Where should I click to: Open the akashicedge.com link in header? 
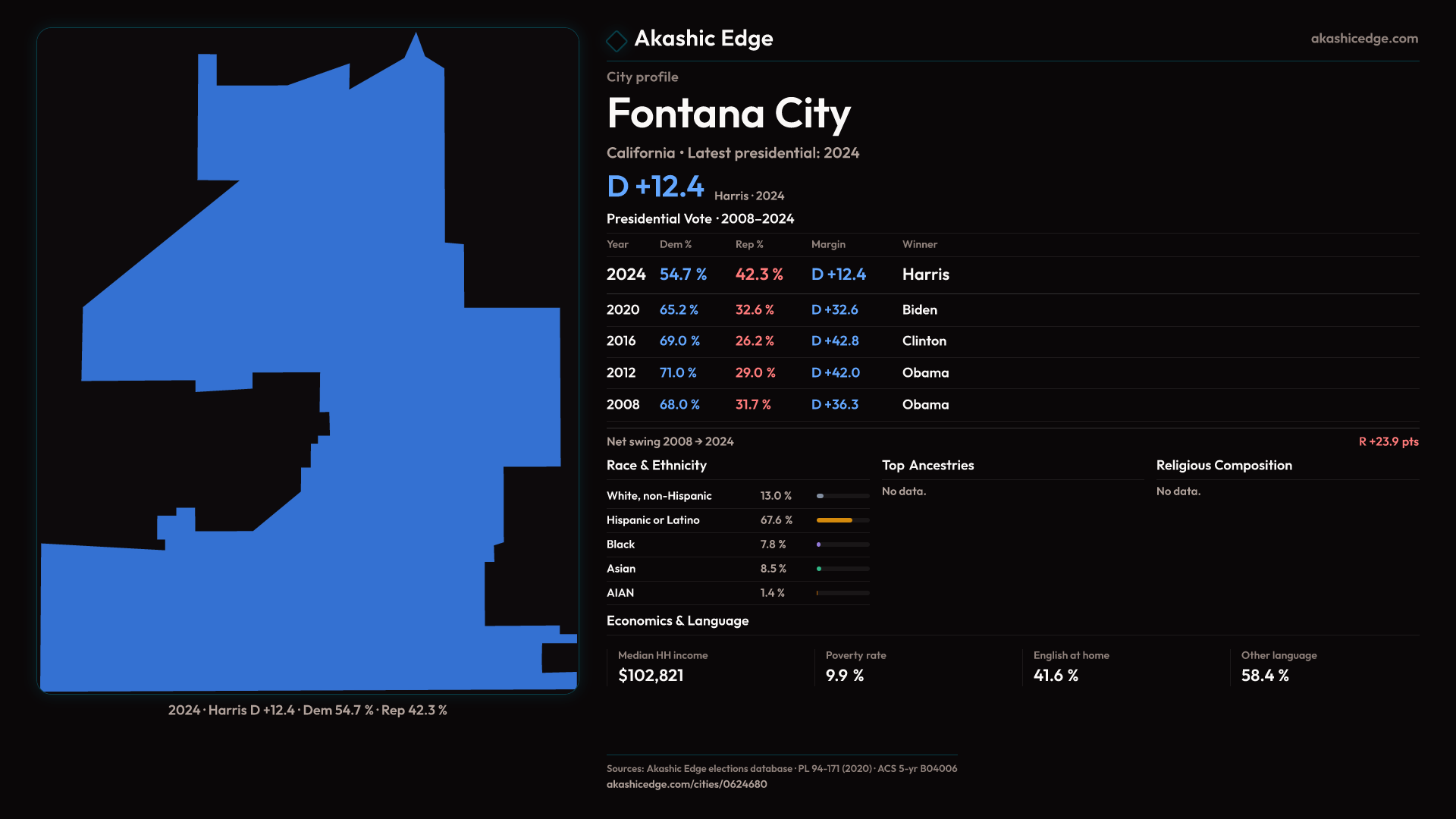coord(1363,39)
